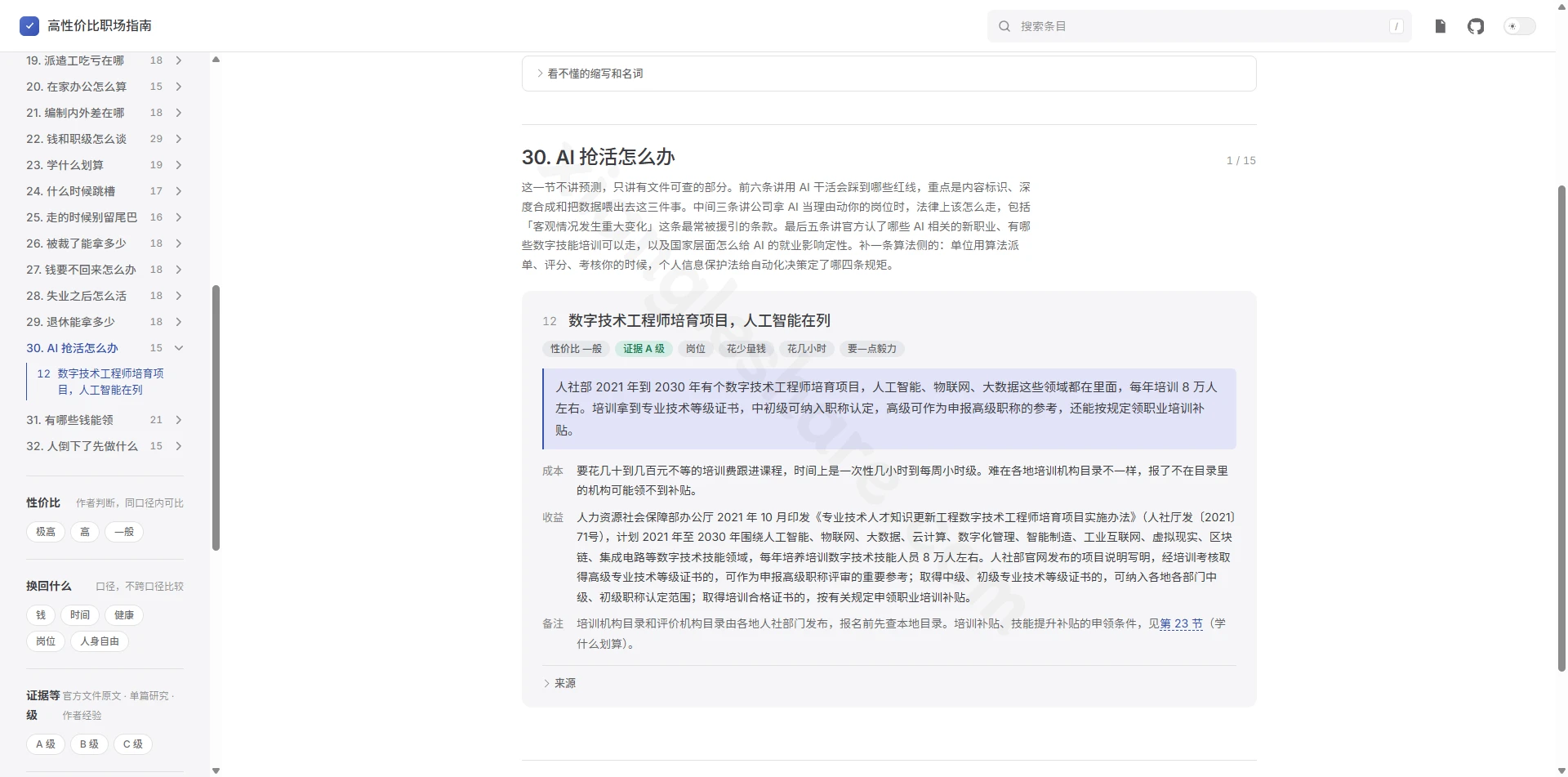The height and width of the screenshot is (777, 1568).
Task: Toggle the 时间 filter chip
Action: [80, 615]
